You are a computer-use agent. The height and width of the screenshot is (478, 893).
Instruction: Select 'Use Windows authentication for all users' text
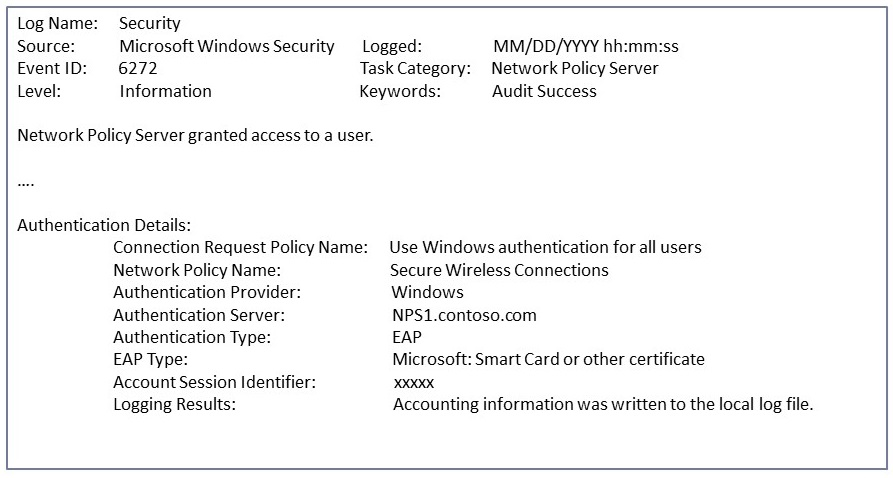pos(545,247)
